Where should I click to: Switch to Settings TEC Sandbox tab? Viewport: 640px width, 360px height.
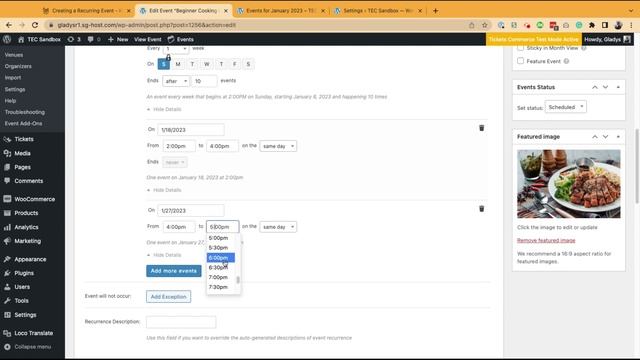[x=378, y=11]
